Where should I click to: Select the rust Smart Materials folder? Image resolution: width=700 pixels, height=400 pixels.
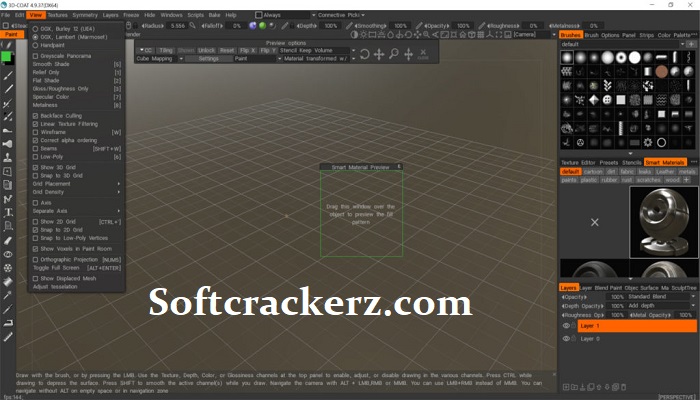[627, 180]
